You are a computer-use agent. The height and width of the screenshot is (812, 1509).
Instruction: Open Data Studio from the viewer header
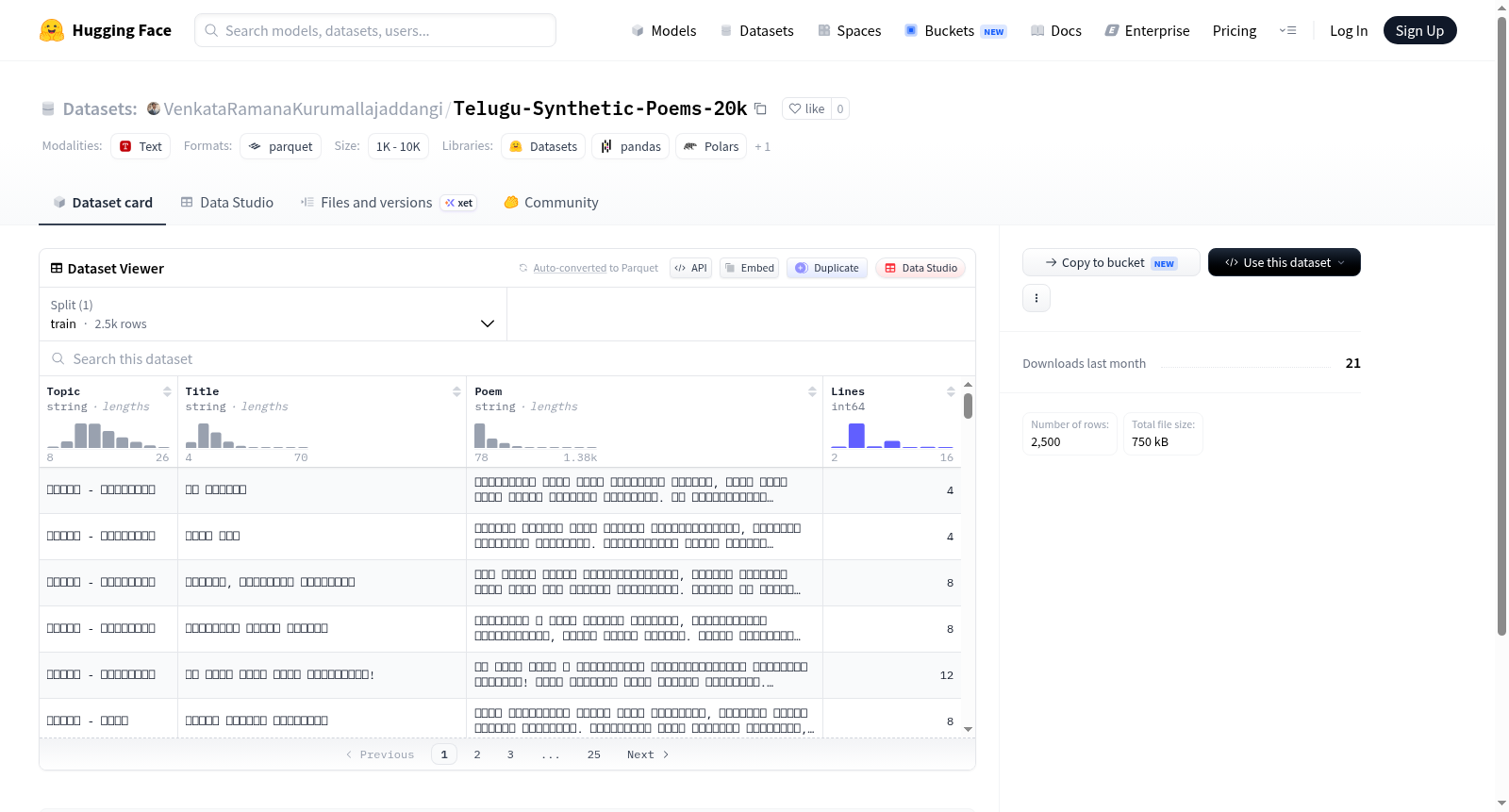[x=920, y=268]
